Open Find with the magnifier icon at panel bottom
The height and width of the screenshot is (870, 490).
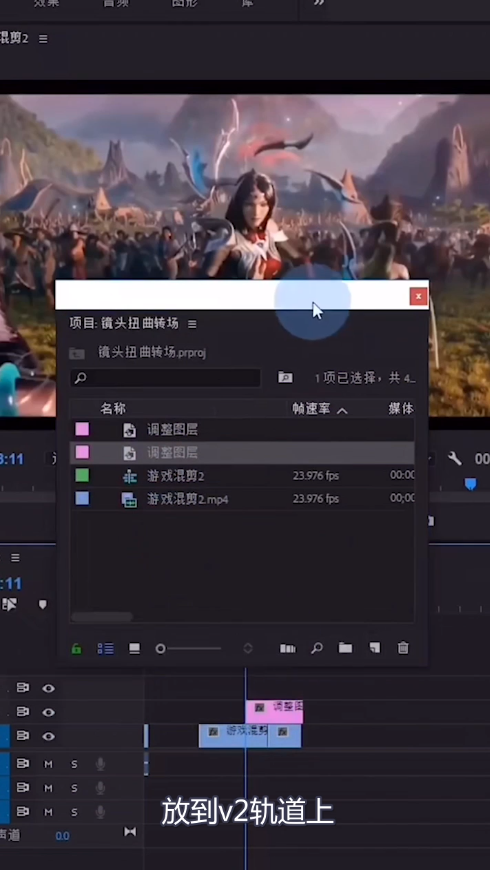click(x=317, y=648)
